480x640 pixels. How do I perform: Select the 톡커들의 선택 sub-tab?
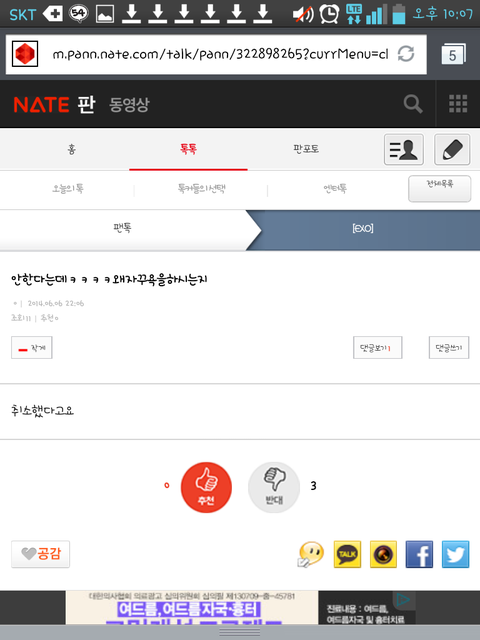coord(201,189)
